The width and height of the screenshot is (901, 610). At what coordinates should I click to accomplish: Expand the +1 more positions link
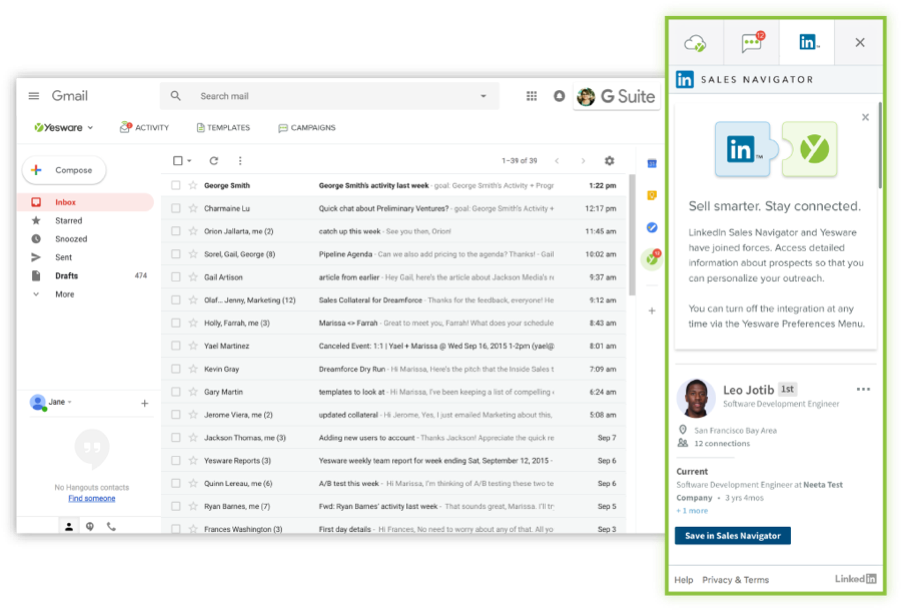[x=692, y=511]
